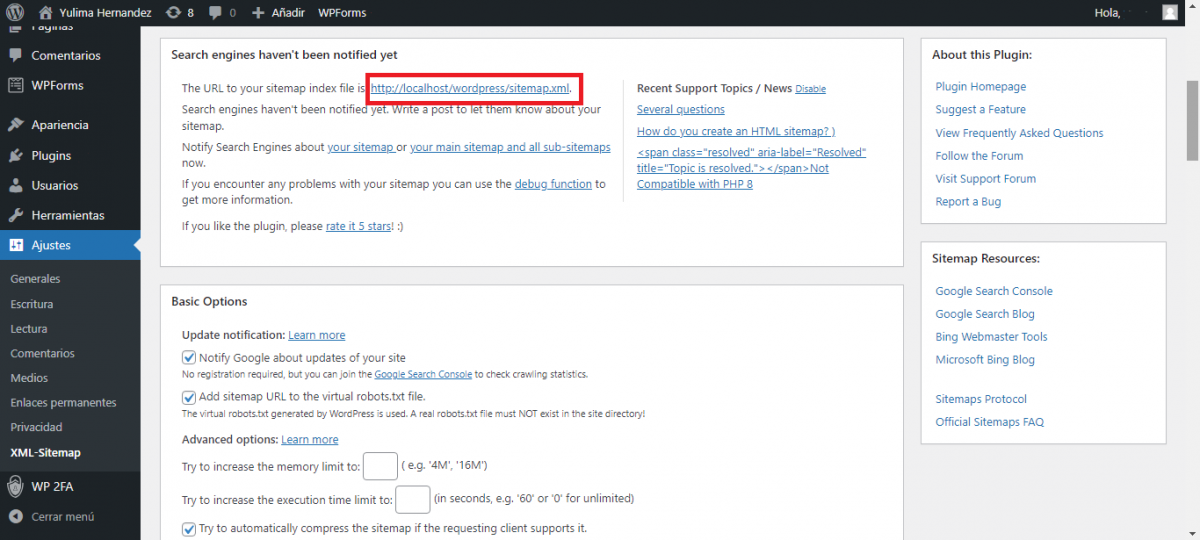Open the localhost sitemap.xml link
Viewport: 1200px width, 540px height.
pyautogui.click(x=469, y=88)
